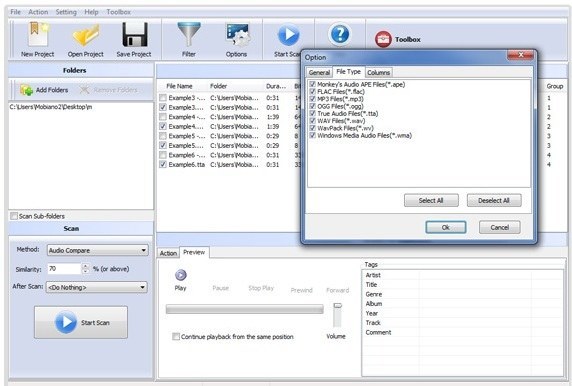Toggle WavPack Files(*.wv) checkbox
This screenshot has height=386, width=572.
coord(312,128)
